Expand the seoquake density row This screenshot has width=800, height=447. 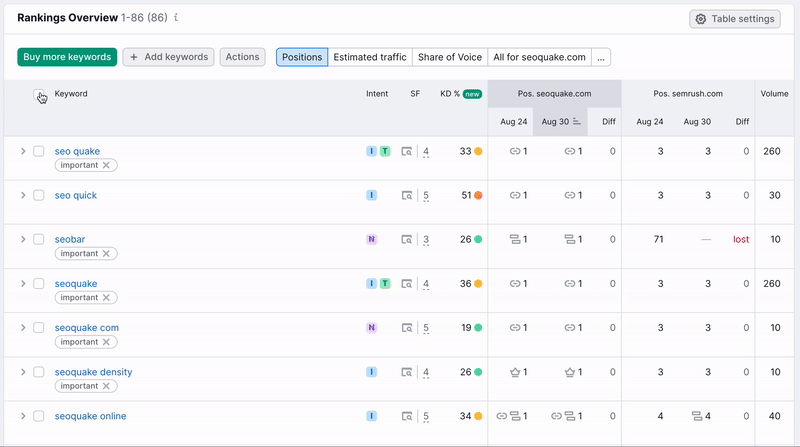coord(23,372)
